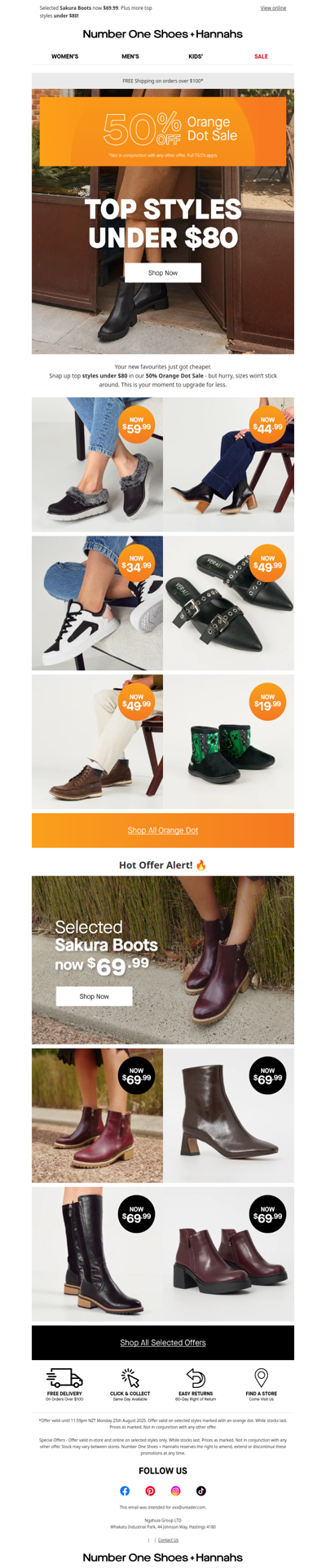This screenshot has width=326, height=1568.
Task: Open the Men's menu item
Action: (x=130, y=56)
